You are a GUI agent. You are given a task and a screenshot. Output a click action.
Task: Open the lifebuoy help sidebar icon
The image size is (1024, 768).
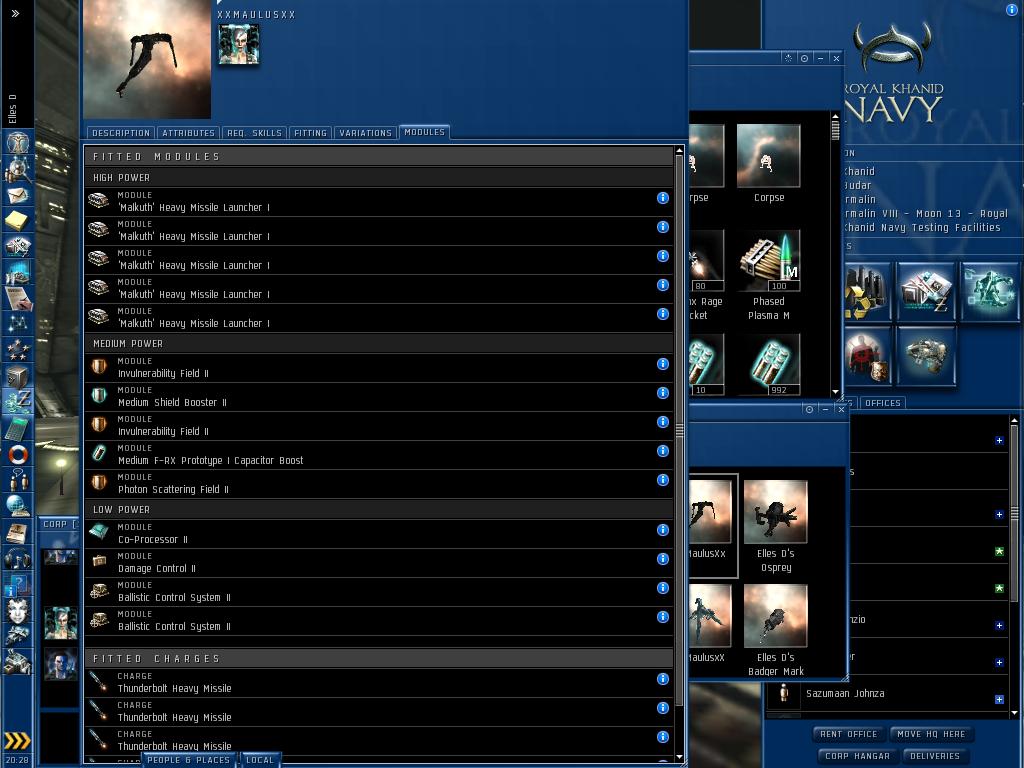pos(17,455)
